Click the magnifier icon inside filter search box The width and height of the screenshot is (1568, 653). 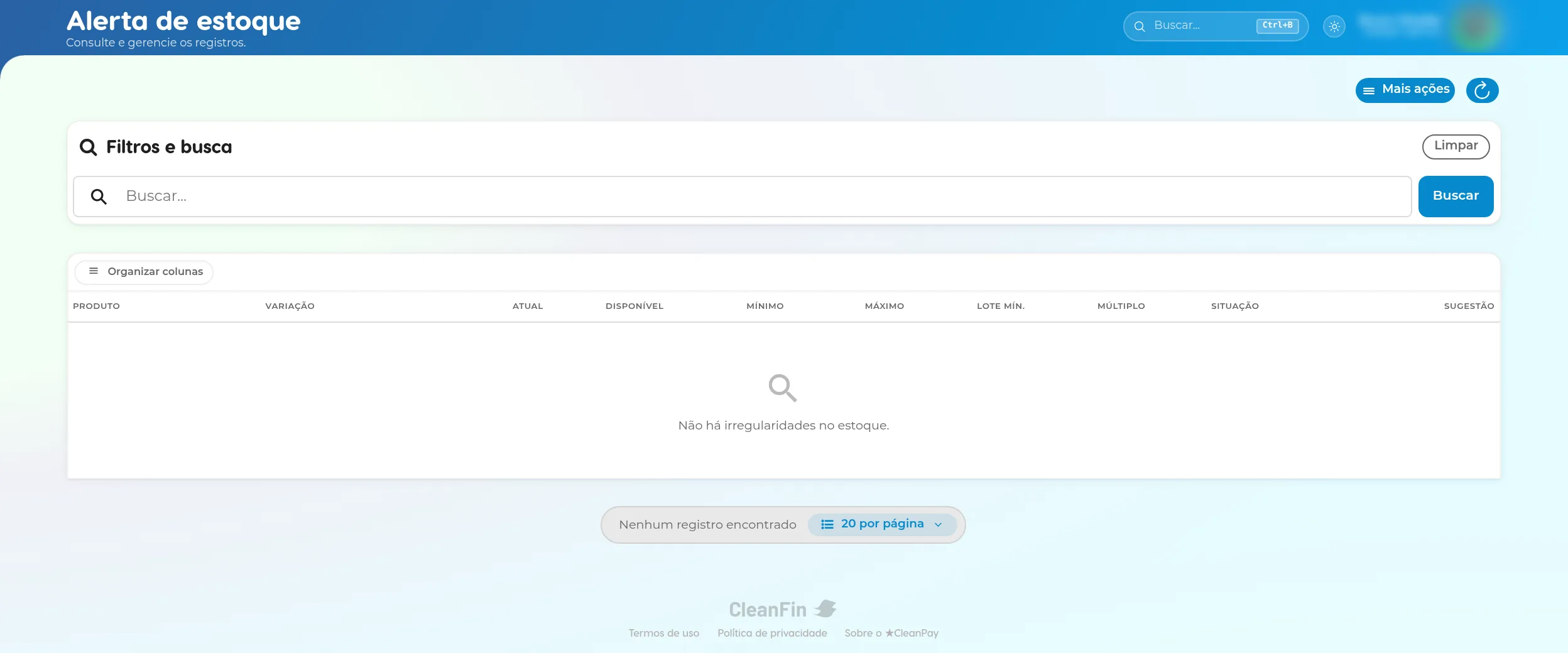coord(99,197)
